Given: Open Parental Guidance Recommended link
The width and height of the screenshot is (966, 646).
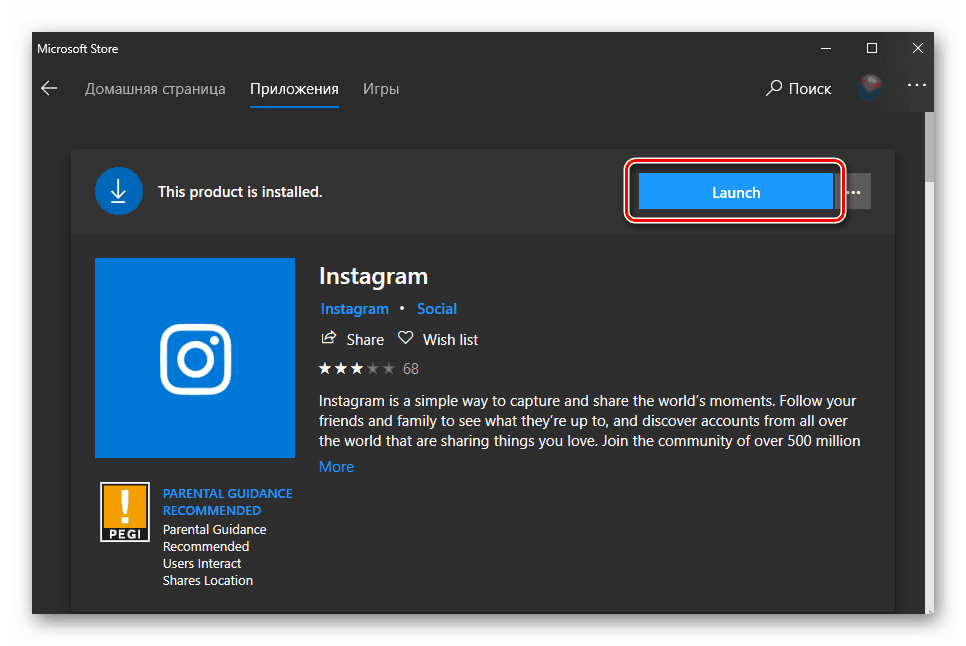Looking at the screenshot, I should (227, 502).
